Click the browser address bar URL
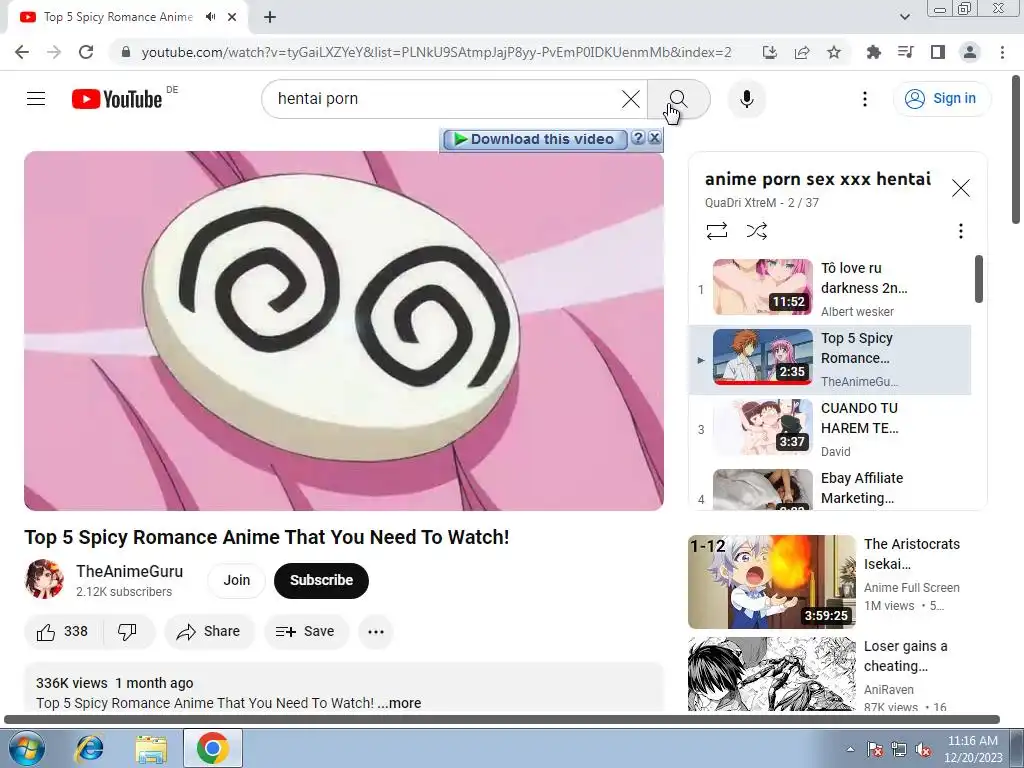This screenshot has height=768, width=1024. [436, 52]
